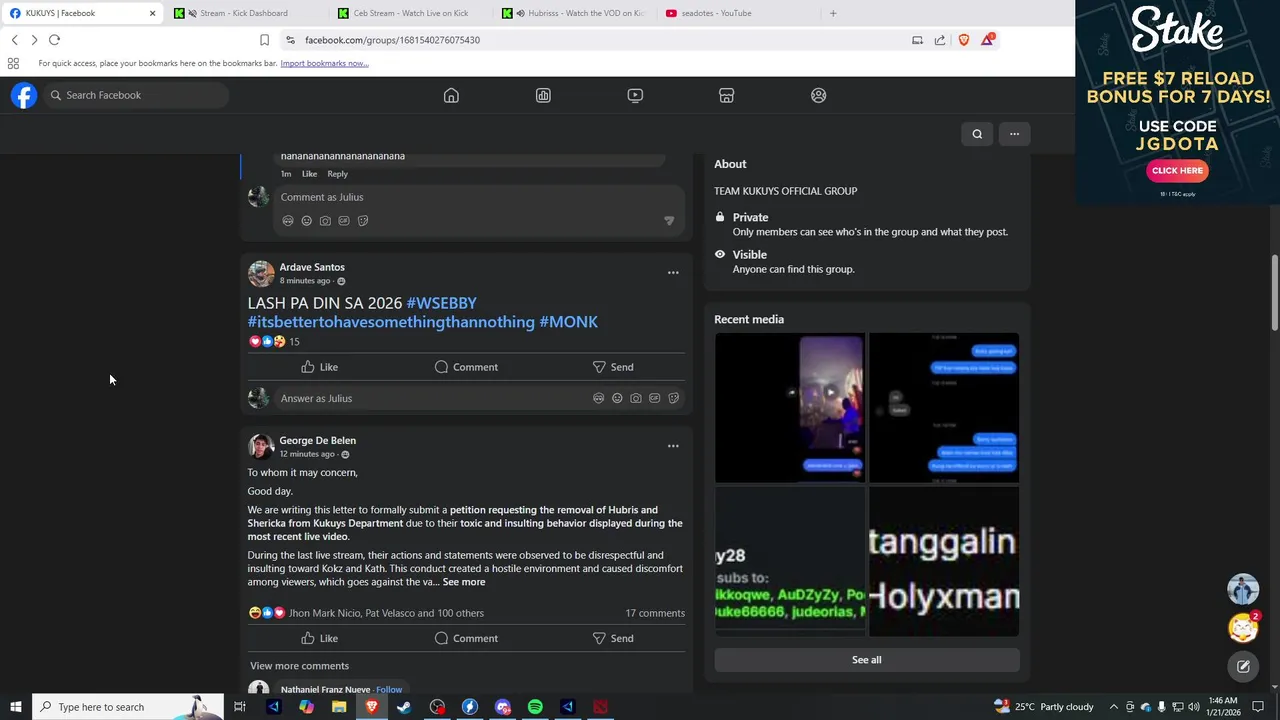Add GIF in 'Answer as Julius' box
This screenshot has width=1280, height=720.
[x=655, y=398]
